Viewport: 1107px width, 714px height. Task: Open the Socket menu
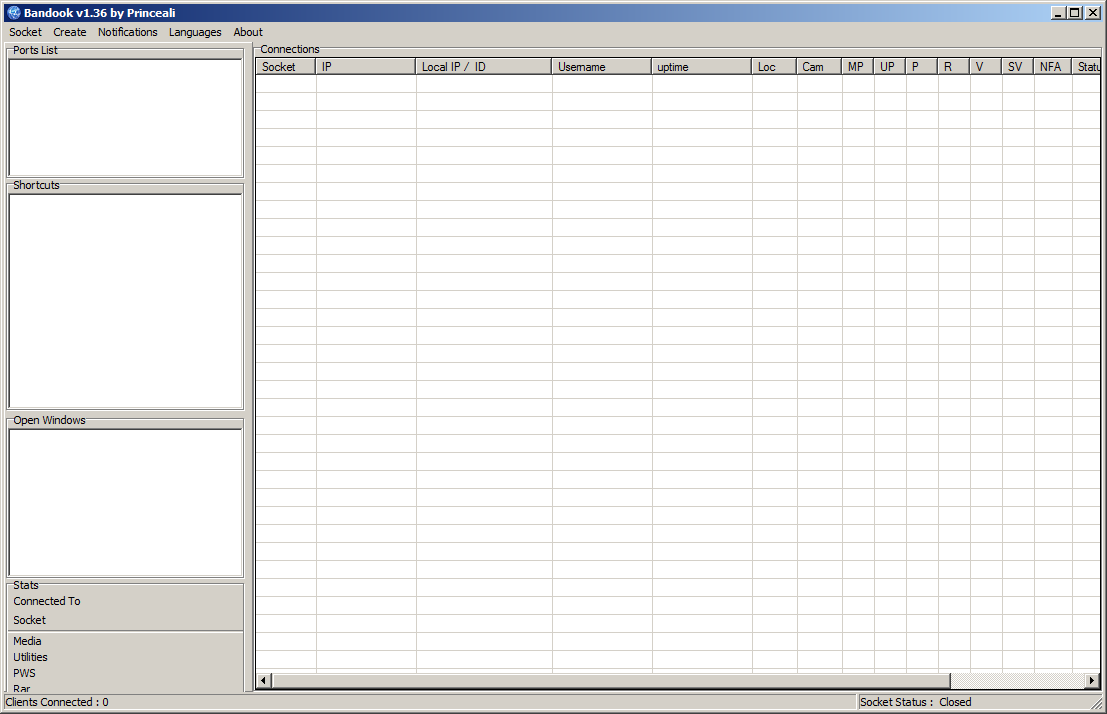click(25, 32)
